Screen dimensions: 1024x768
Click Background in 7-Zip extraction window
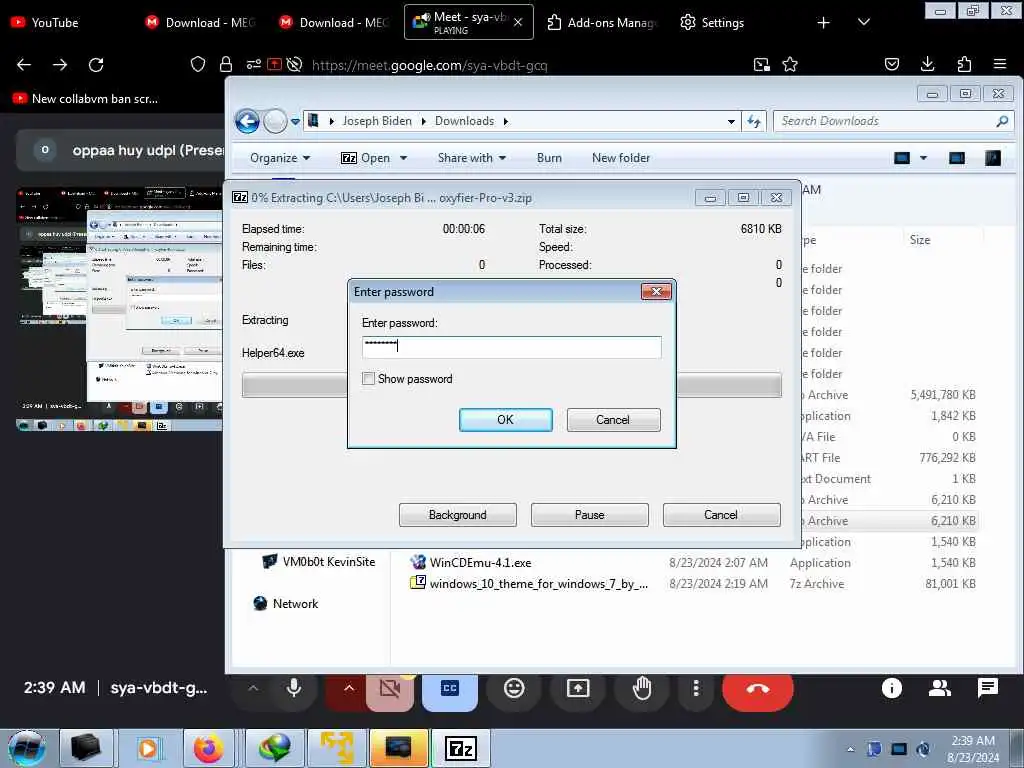pyautogui.click(x=457, y=515)
